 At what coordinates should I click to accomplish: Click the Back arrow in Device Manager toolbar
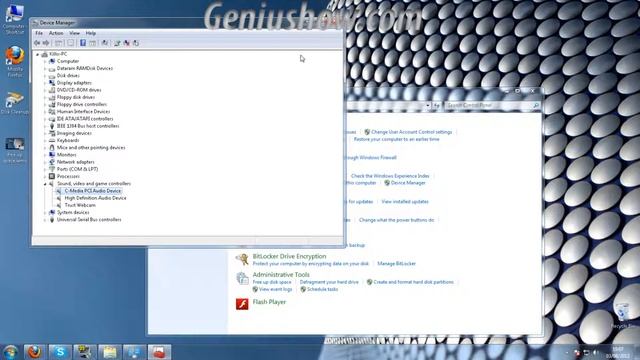(x=37, y=43)
